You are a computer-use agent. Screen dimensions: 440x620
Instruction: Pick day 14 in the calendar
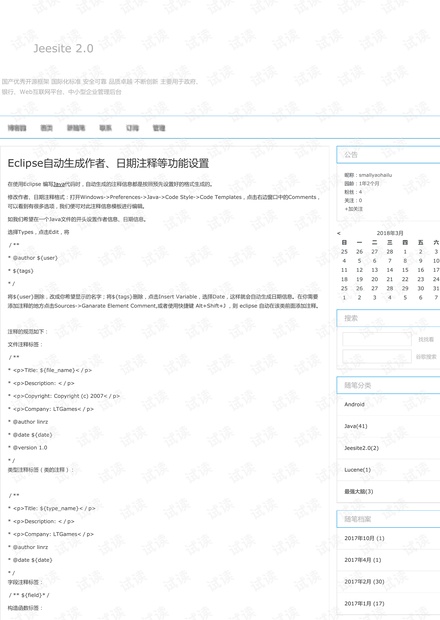click(x=390, y=270)
